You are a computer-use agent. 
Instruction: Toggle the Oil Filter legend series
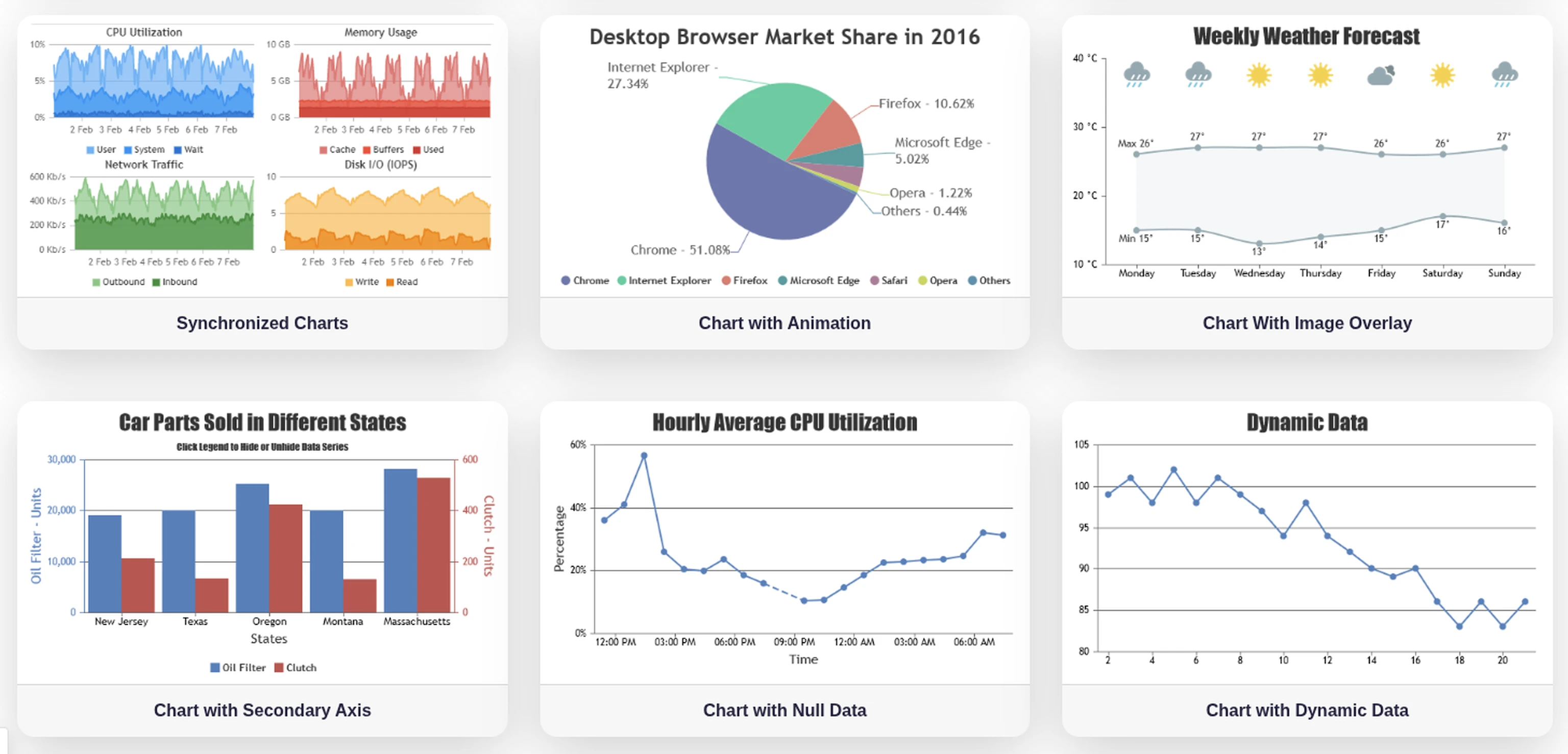(x=238, y=668)
